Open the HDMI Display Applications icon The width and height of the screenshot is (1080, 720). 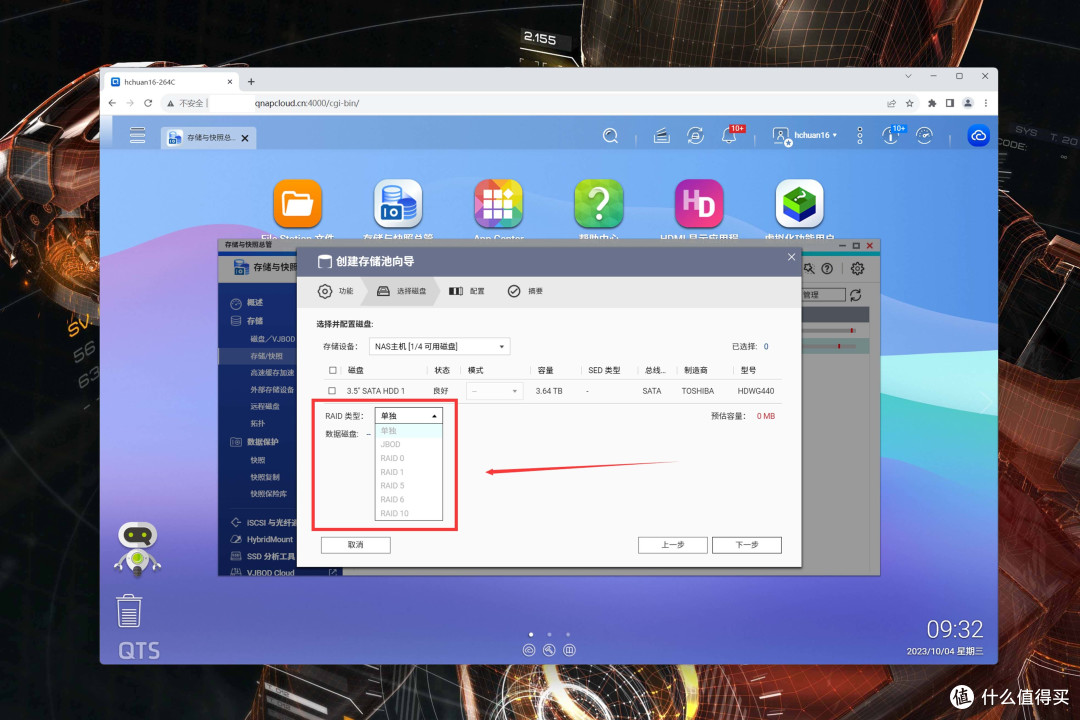coord(699,203)
